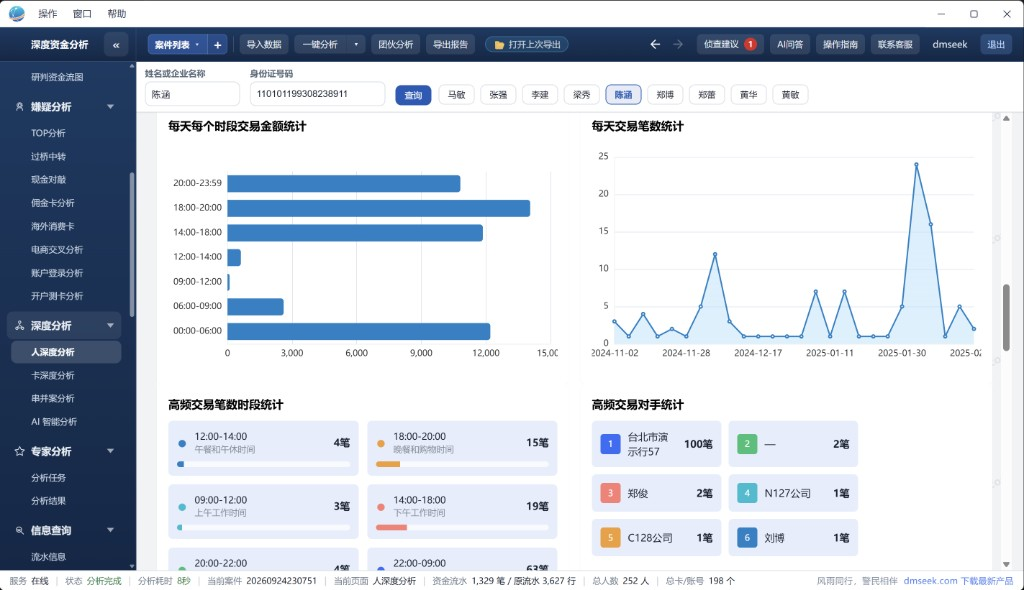
Task: Open the dropdown arrow beside 一键分析
Action: point(356,44)
